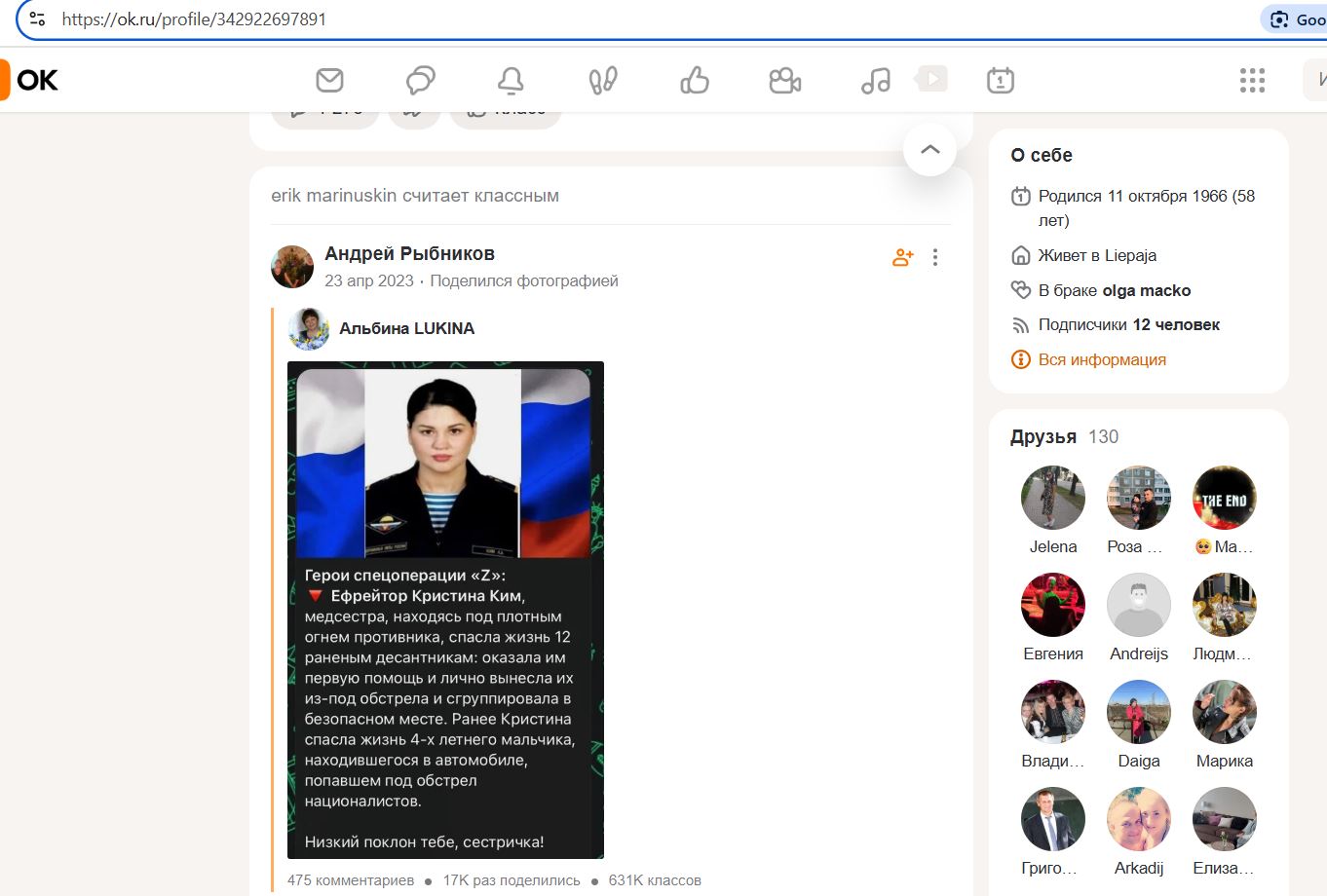Click the Google Lens icon in address bar
Screen dimensions: 1327x896
point(1280,19)
